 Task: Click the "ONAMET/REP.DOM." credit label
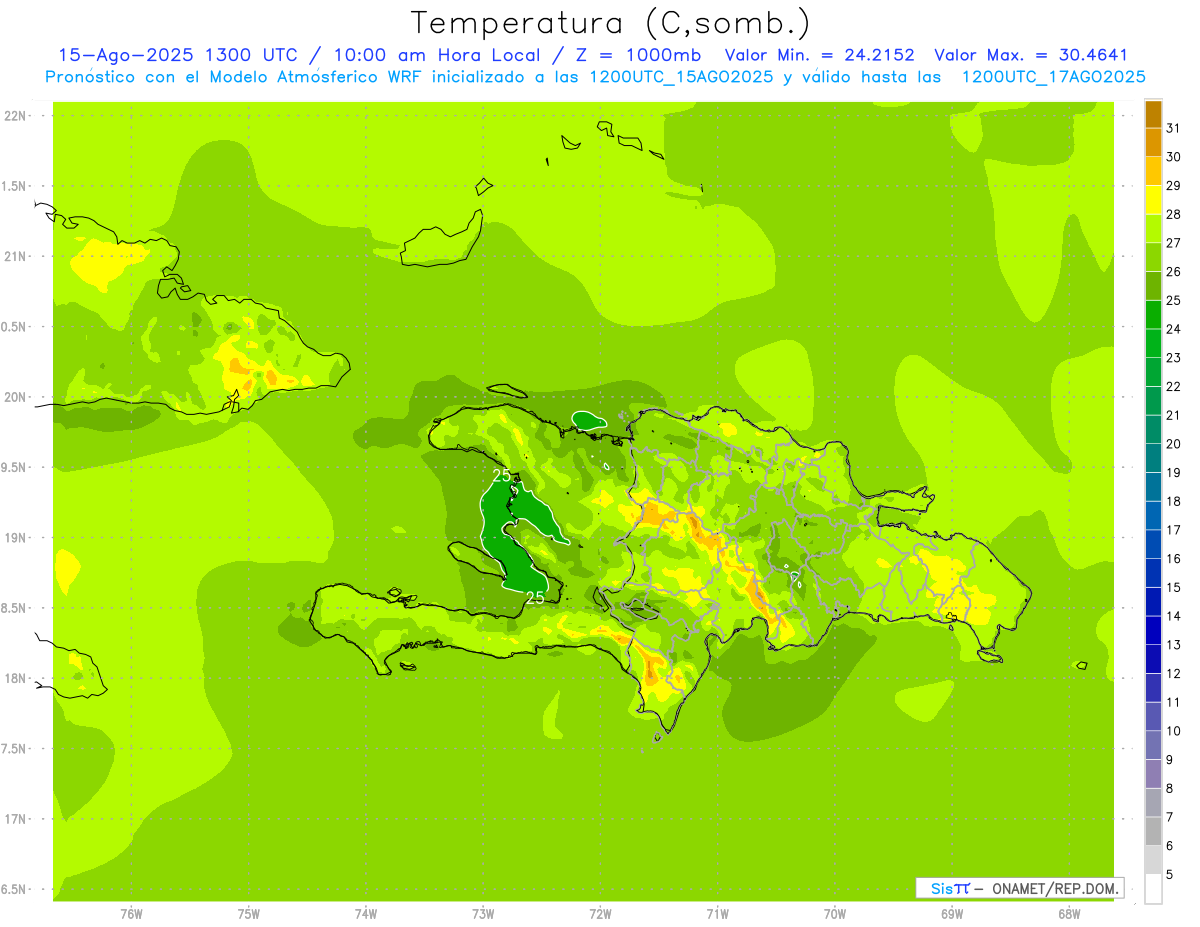1054,888
